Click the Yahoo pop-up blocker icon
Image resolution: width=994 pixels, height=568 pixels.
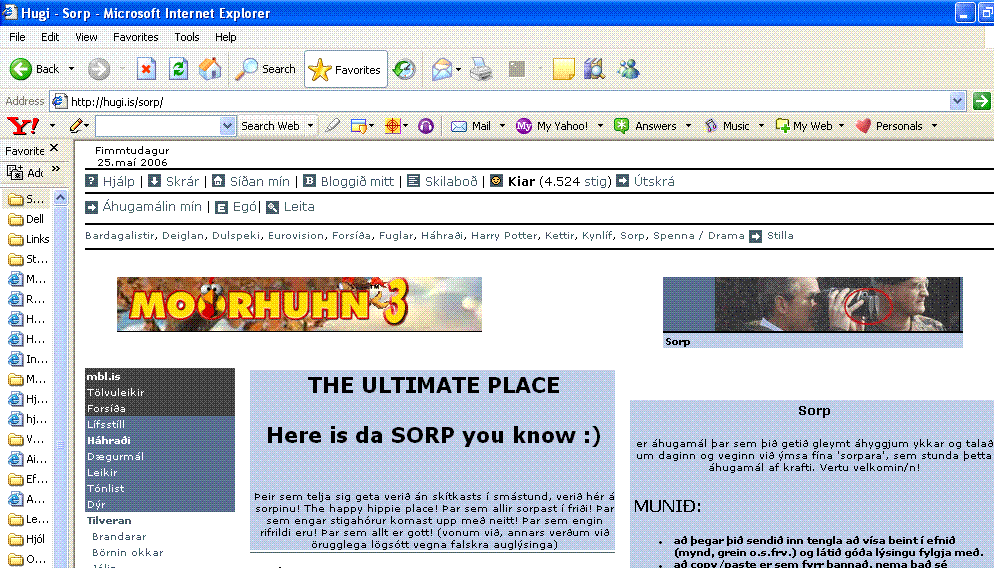click(x=358, y=126)
